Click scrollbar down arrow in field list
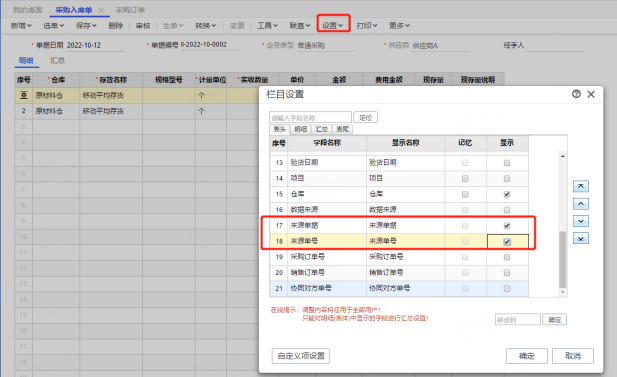The image size is (617, 377). click(x=563, y=292)
